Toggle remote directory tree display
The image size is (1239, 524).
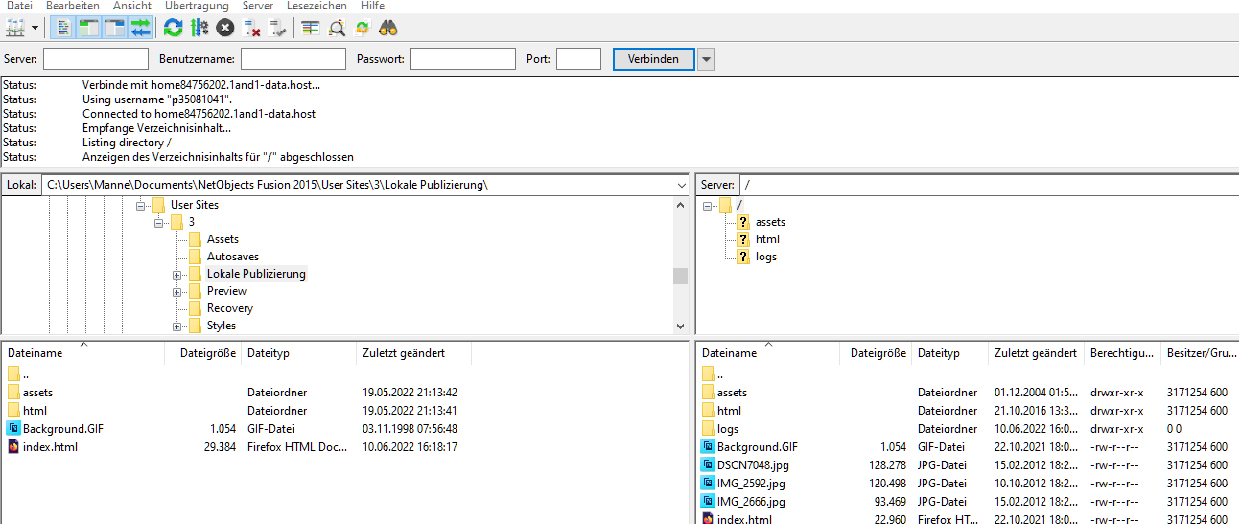click(x=114, y=27)
